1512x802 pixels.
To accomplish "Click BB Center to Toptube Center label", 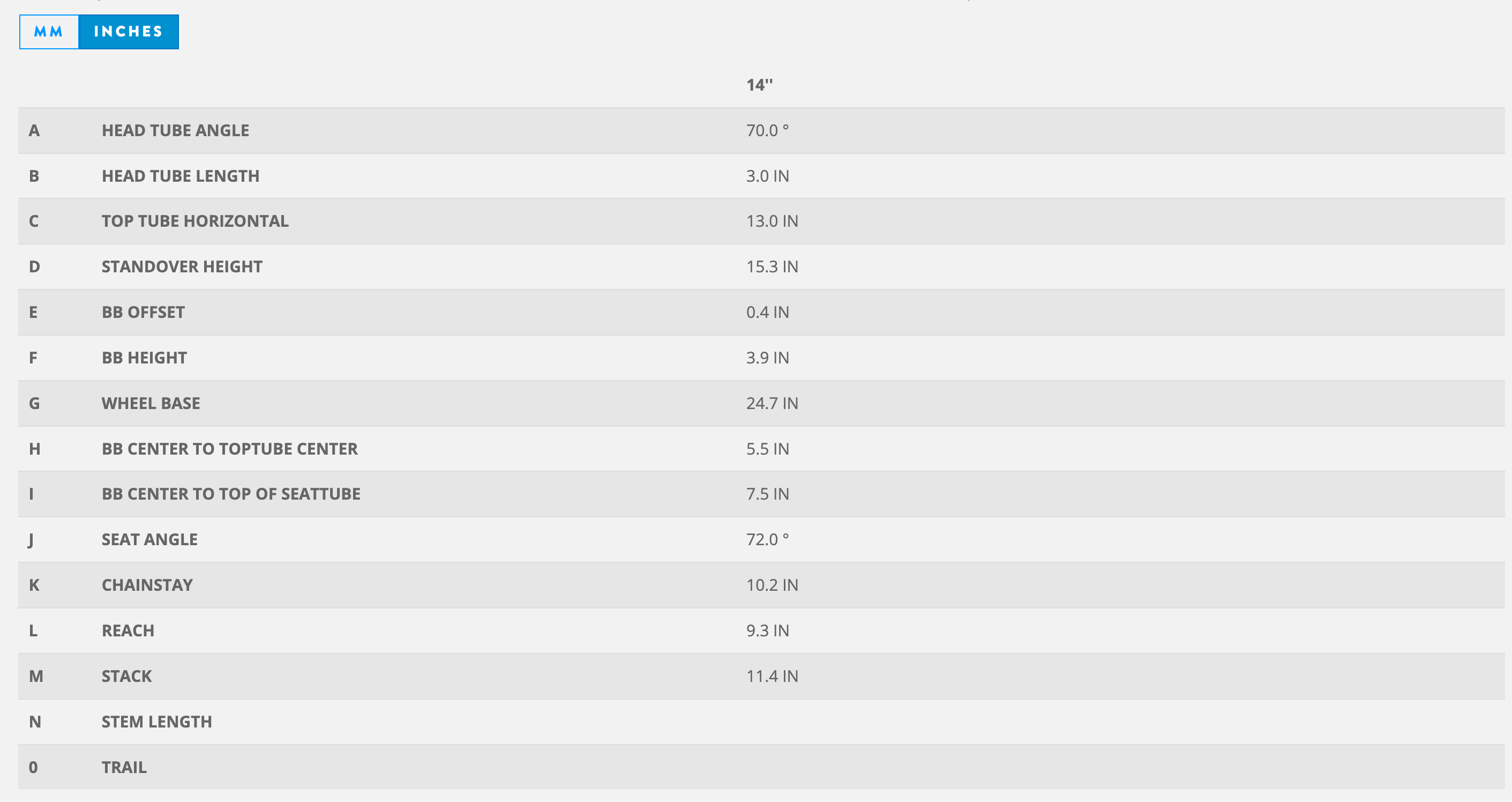I will [229, 449].
